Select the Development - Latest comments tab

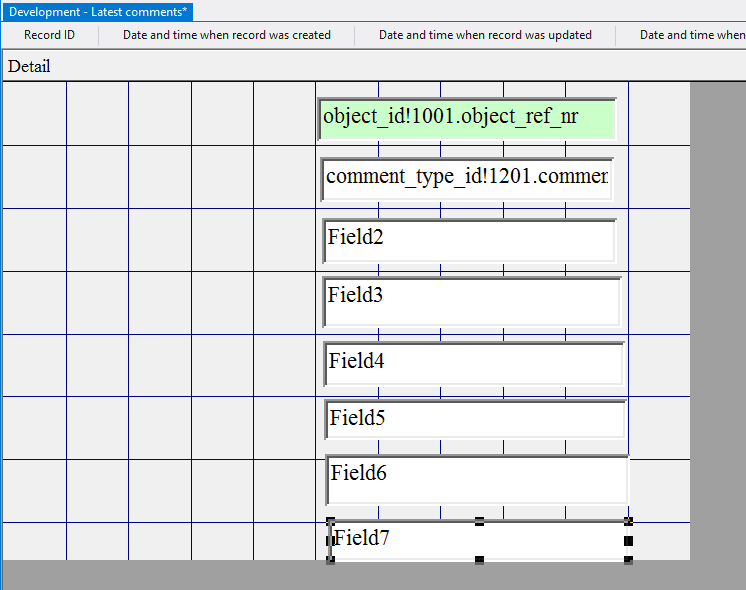coord(98,12)
